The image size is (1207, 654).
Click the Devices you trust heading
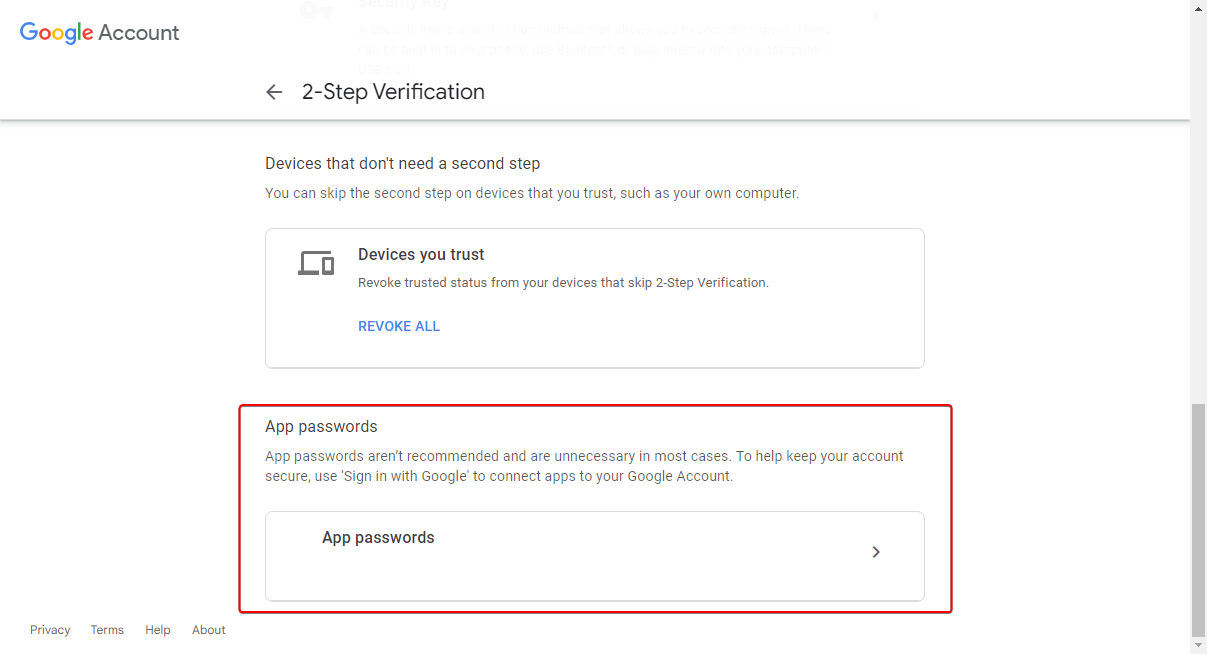[421, 255]
